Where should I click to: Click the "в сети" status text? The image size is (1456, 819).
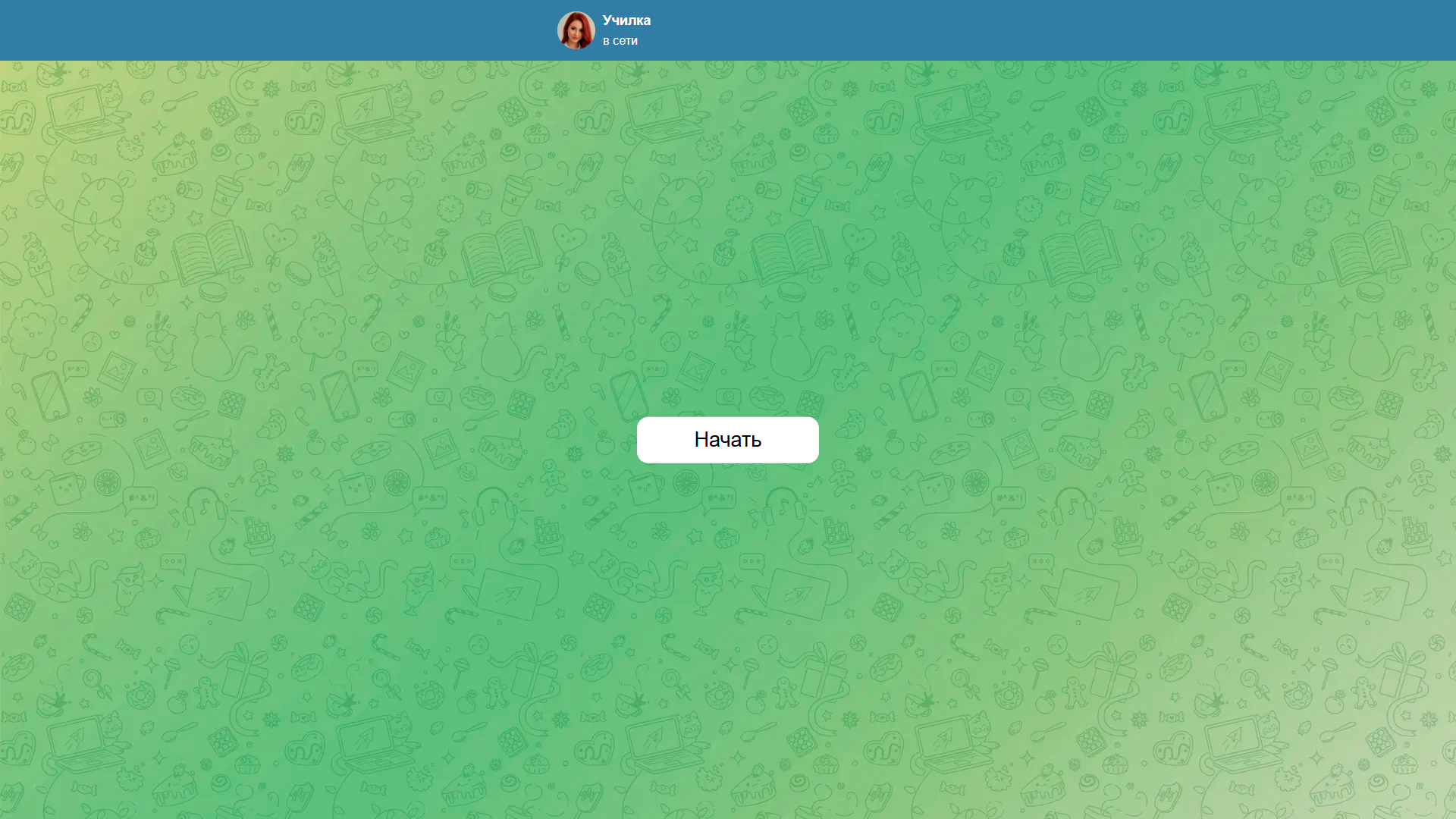[x=619, y=41]
